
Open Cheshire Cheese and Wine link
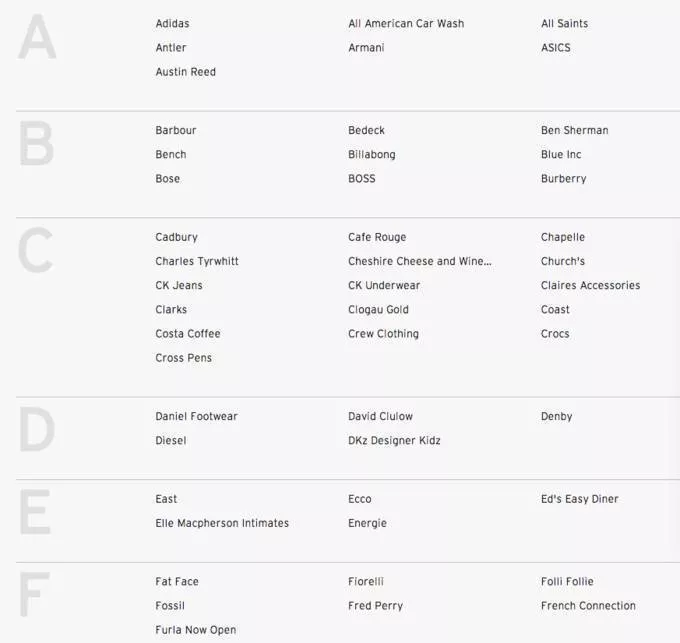click(x=420, y=262)
